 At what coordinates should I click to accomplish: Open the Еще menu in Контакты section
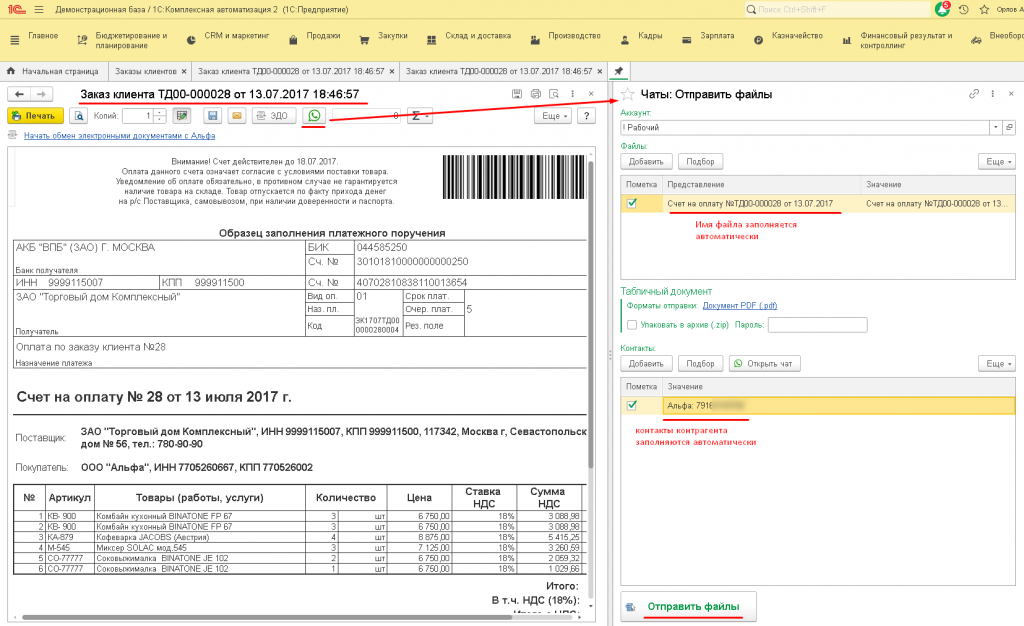[x=997, y=364]
